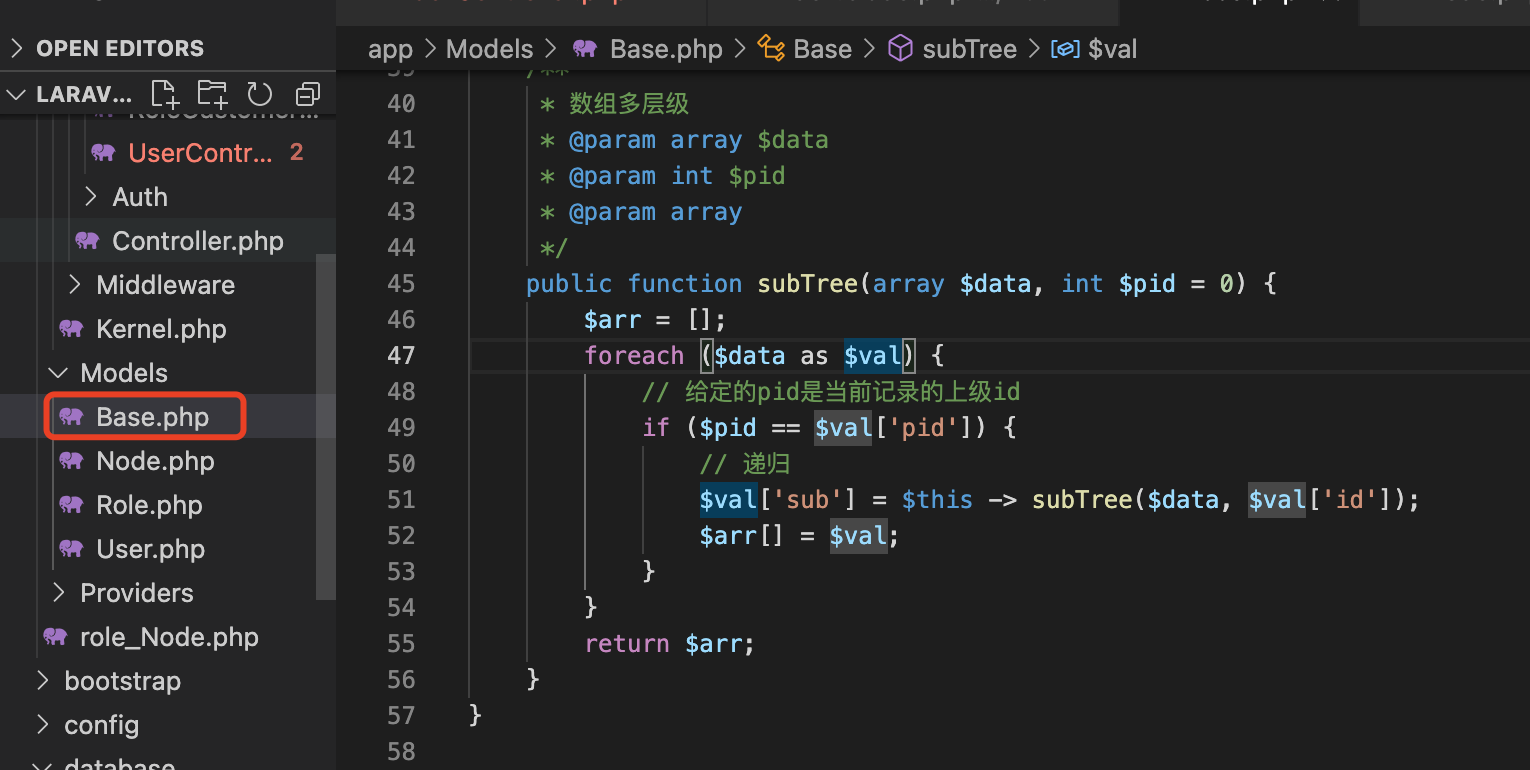Click '@param array $data' comment line
Viewport: 1530px width, 770px height.
(698, 140)
